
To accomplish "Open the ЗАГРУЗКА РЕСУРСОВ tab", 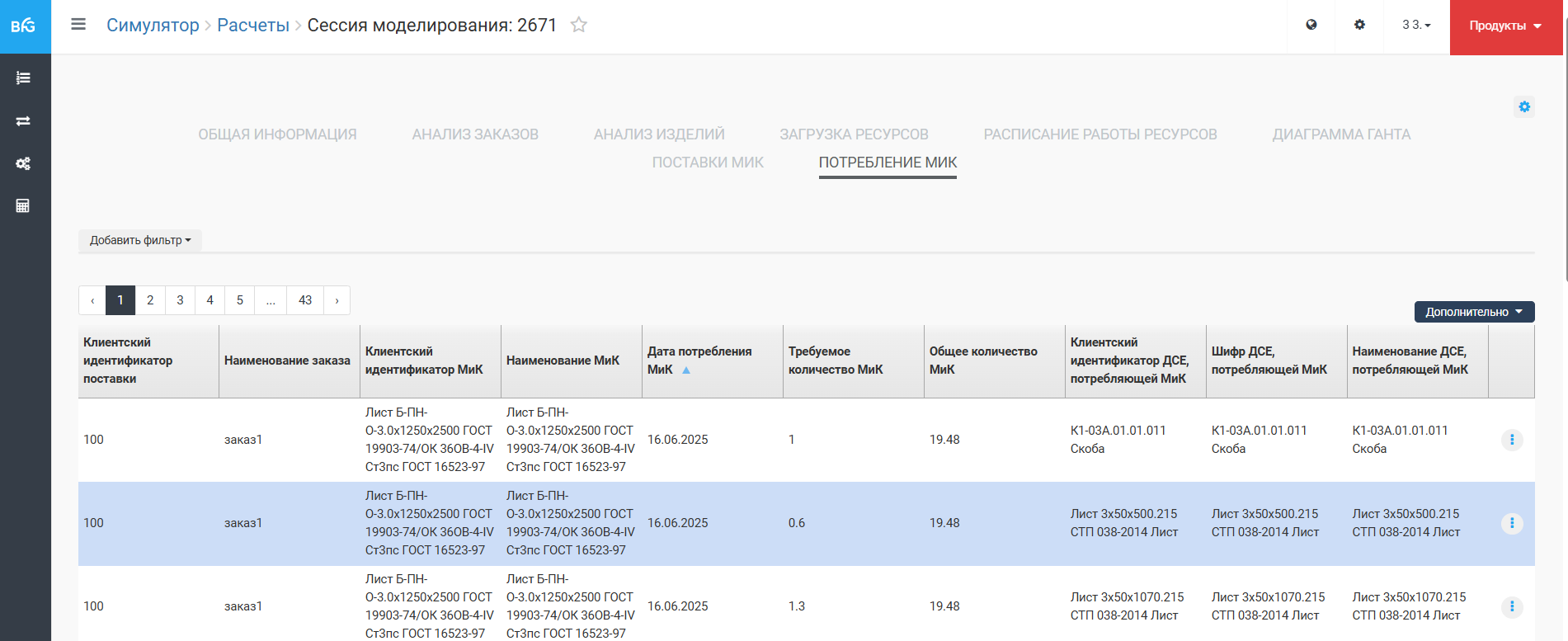I will [x=854, y=134].
